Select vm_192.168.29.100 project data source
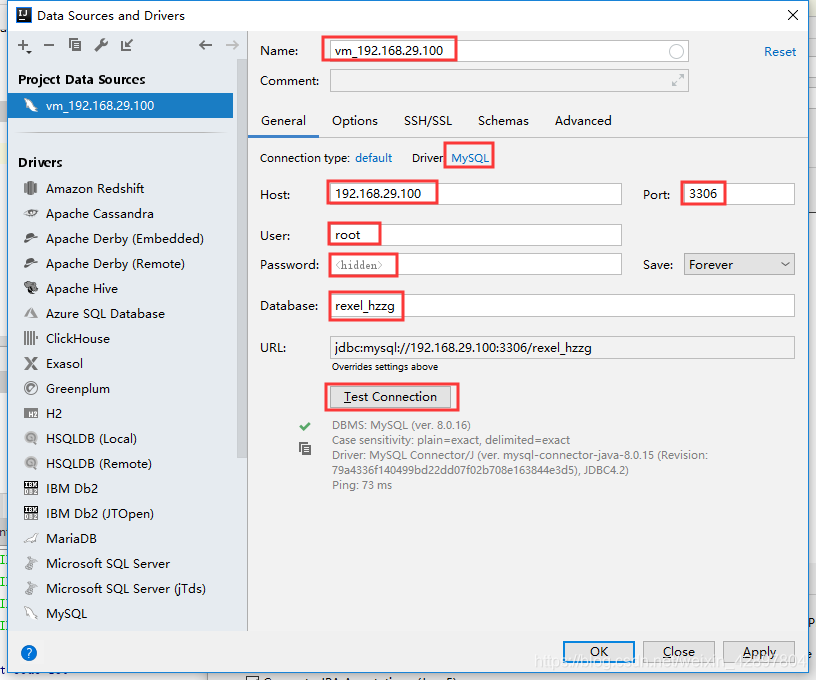This screenshot has height=680, width=816. (121, 106)
